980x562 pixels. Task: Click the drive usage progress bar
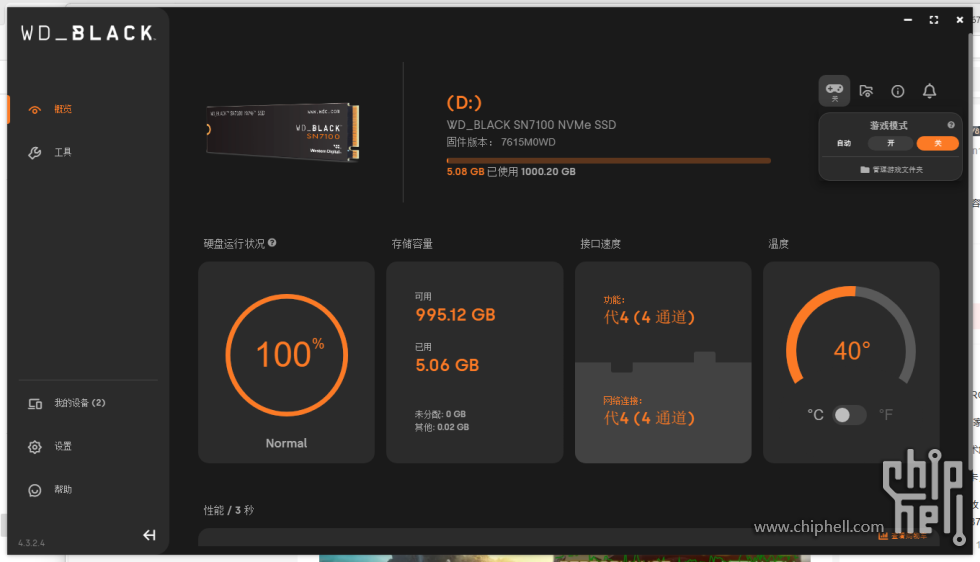[x=608, y=161]
